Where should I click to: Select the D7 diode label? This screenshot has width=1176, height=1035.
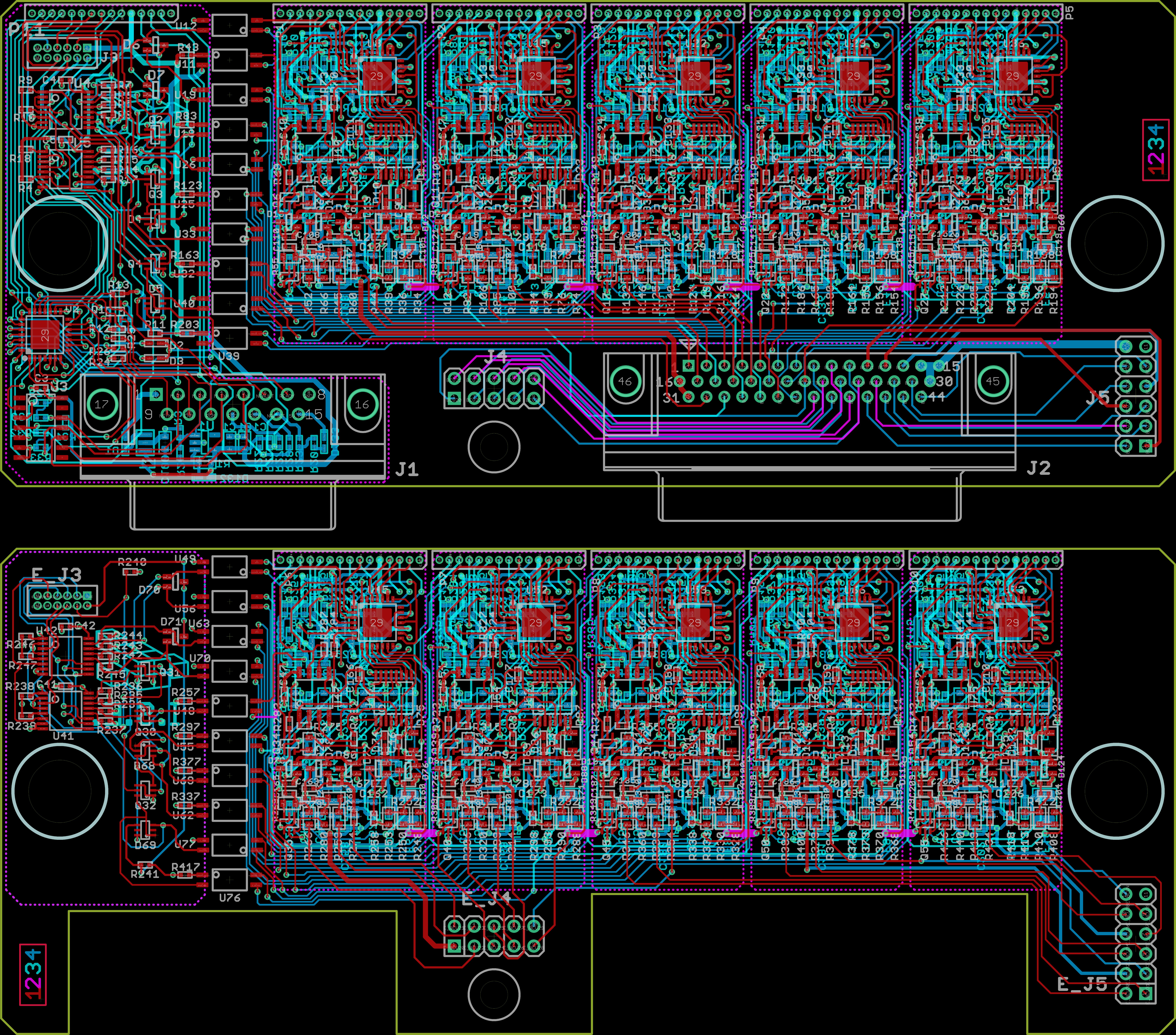coord(156,75)
